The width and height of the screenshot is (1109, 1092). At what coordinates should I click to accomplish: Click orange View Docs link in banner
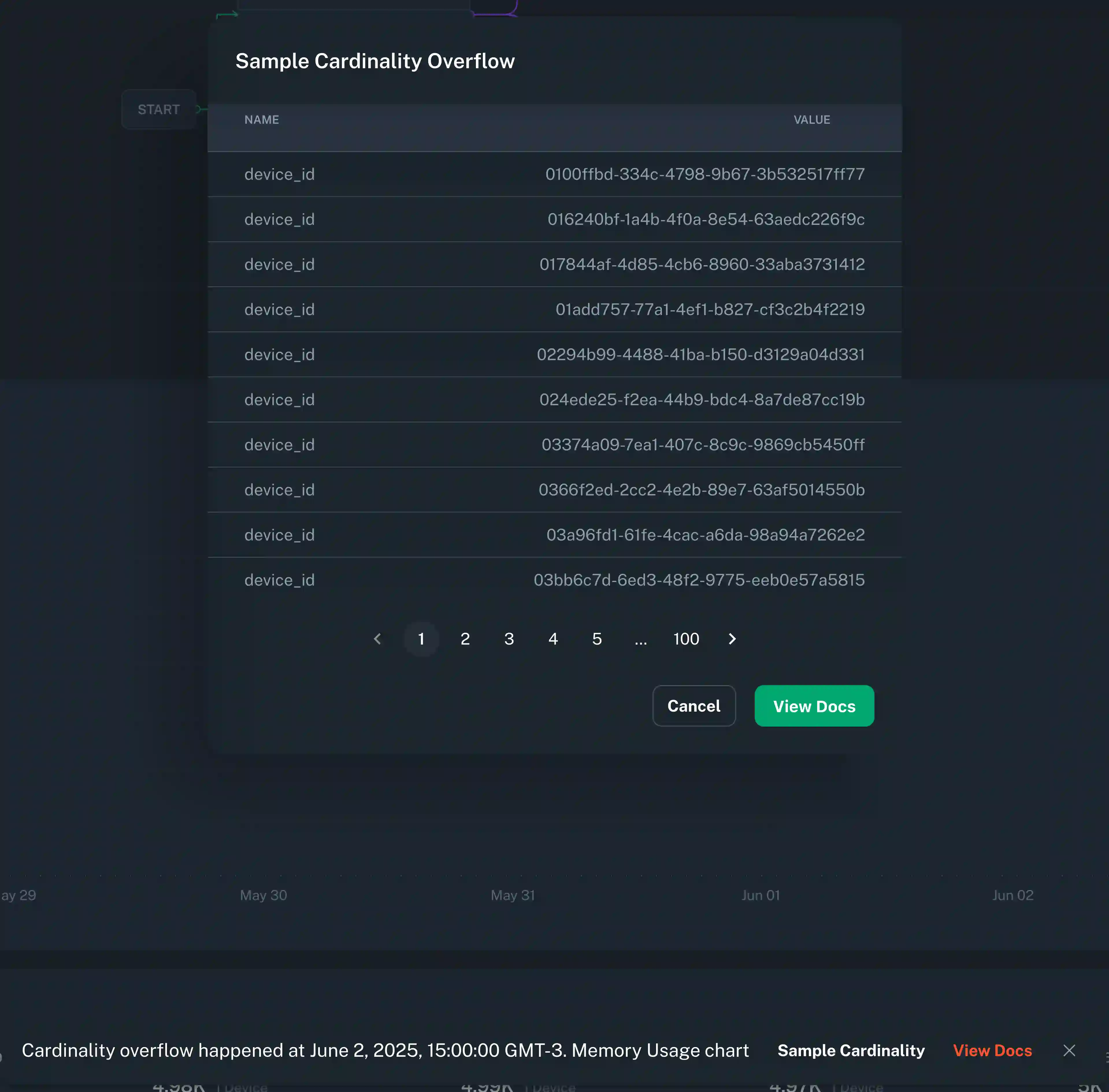click(992, 1050)
